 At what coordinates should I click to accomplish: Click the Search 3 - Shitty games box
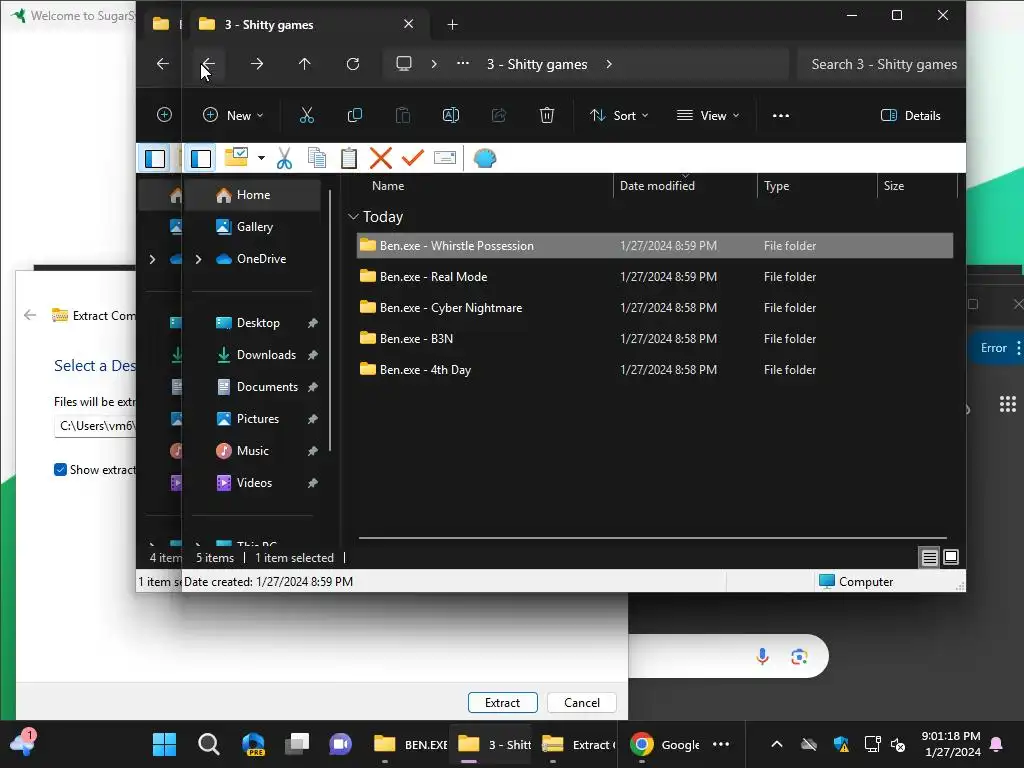881,64
